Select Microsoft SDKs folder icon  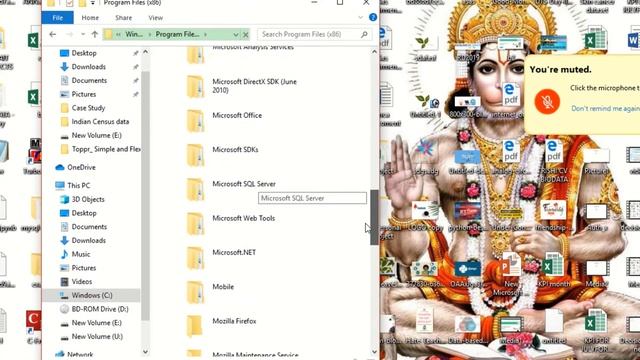coord(195,155)
